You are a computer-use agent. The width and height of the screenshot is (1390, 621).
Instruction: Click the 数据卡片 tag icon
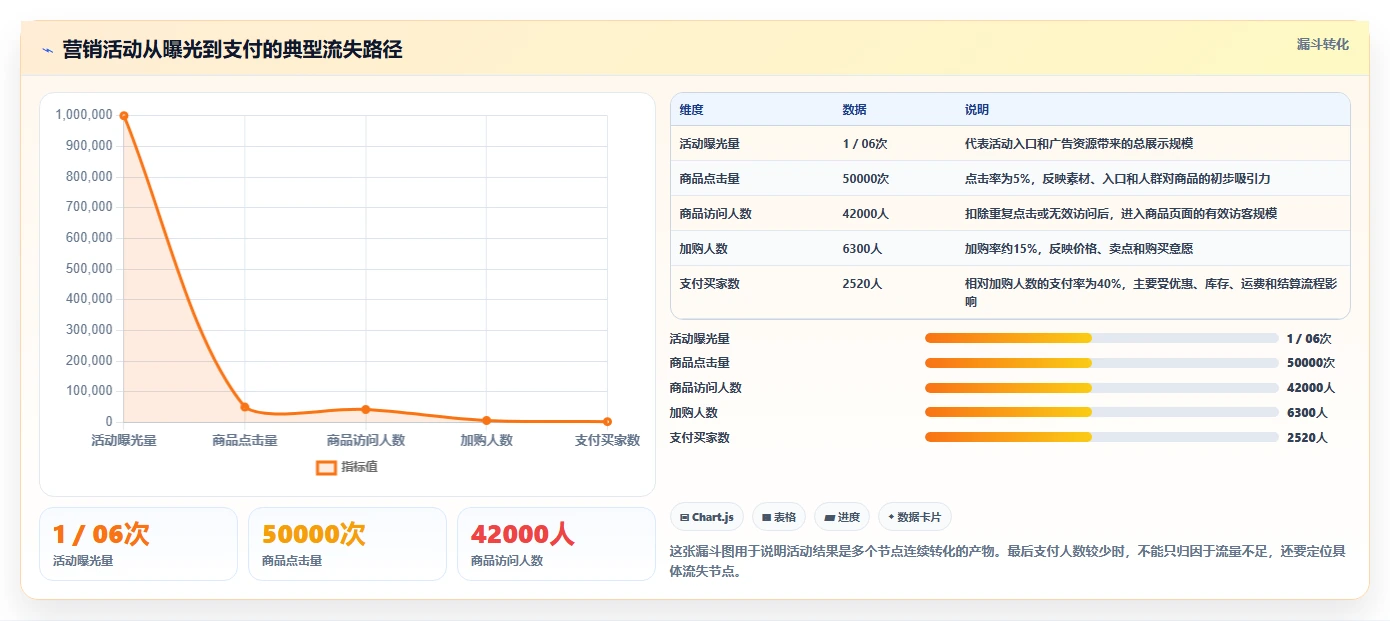(x=891, y=517)
